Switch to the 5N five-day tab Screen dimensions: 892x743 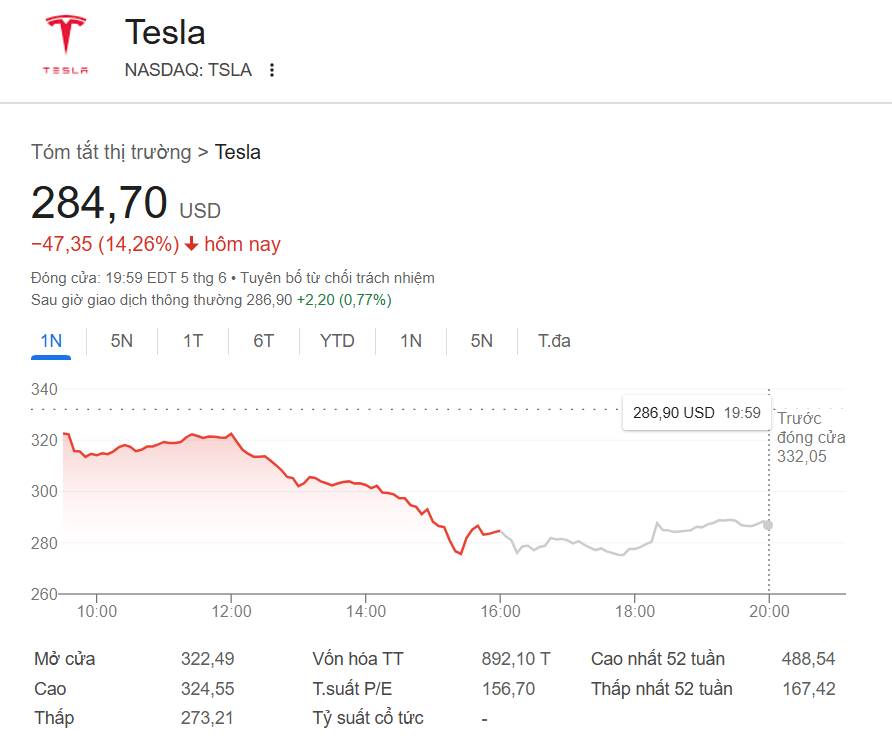121,341
